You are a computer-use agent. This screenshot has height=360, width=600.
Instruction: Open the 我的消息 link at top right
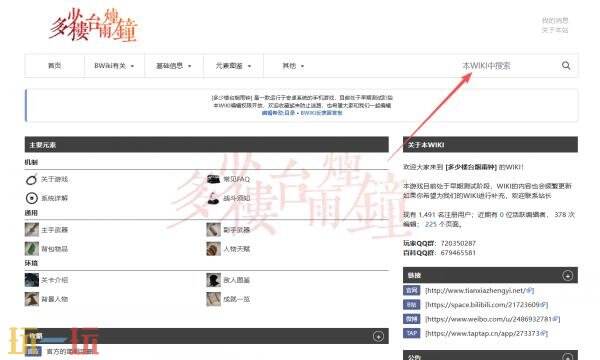tap(555, 20)
